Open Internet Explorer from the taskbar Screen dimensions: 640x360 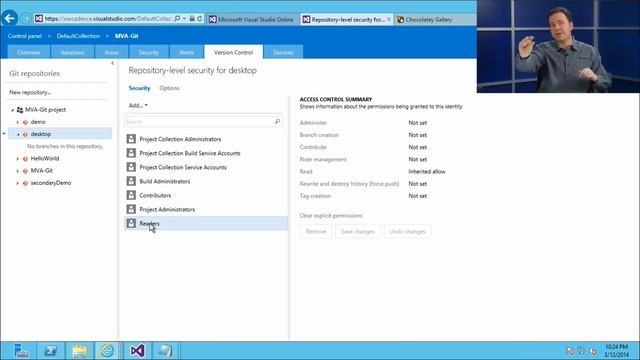pos(107,351)
